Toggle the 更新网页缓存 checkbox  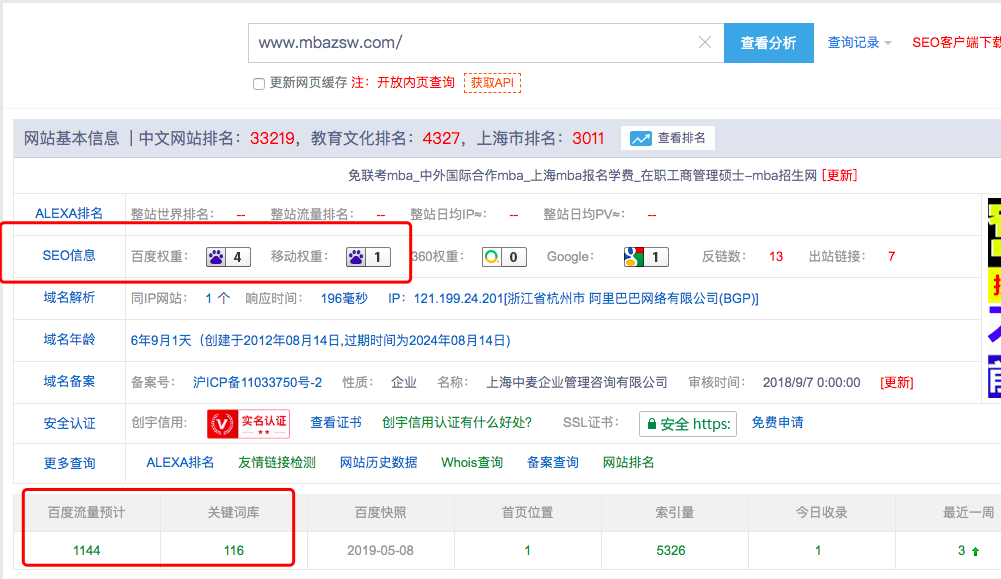[259, 84]
